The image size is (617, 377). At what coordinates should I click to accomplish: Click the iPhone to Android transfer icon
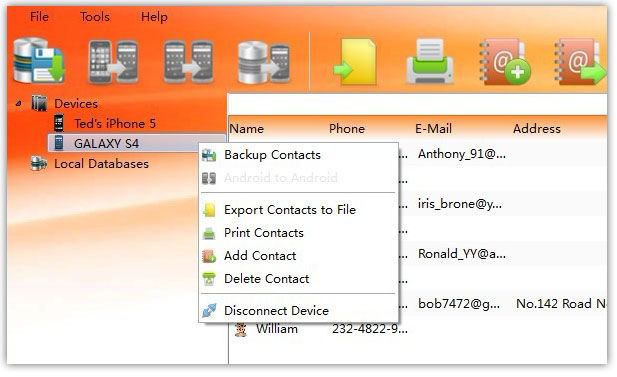pyautogui.click(x=113, y=62)
